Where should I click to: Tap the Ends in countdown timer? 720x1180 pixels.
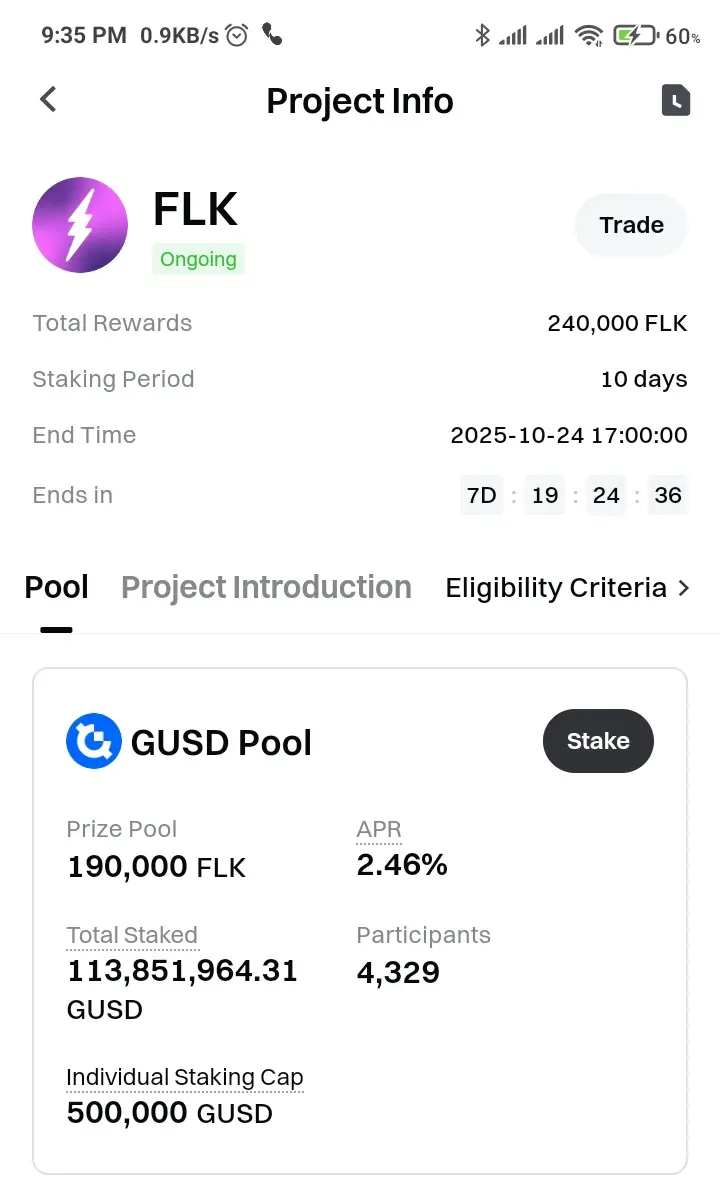pyautogui.click(x=574, y=495)
